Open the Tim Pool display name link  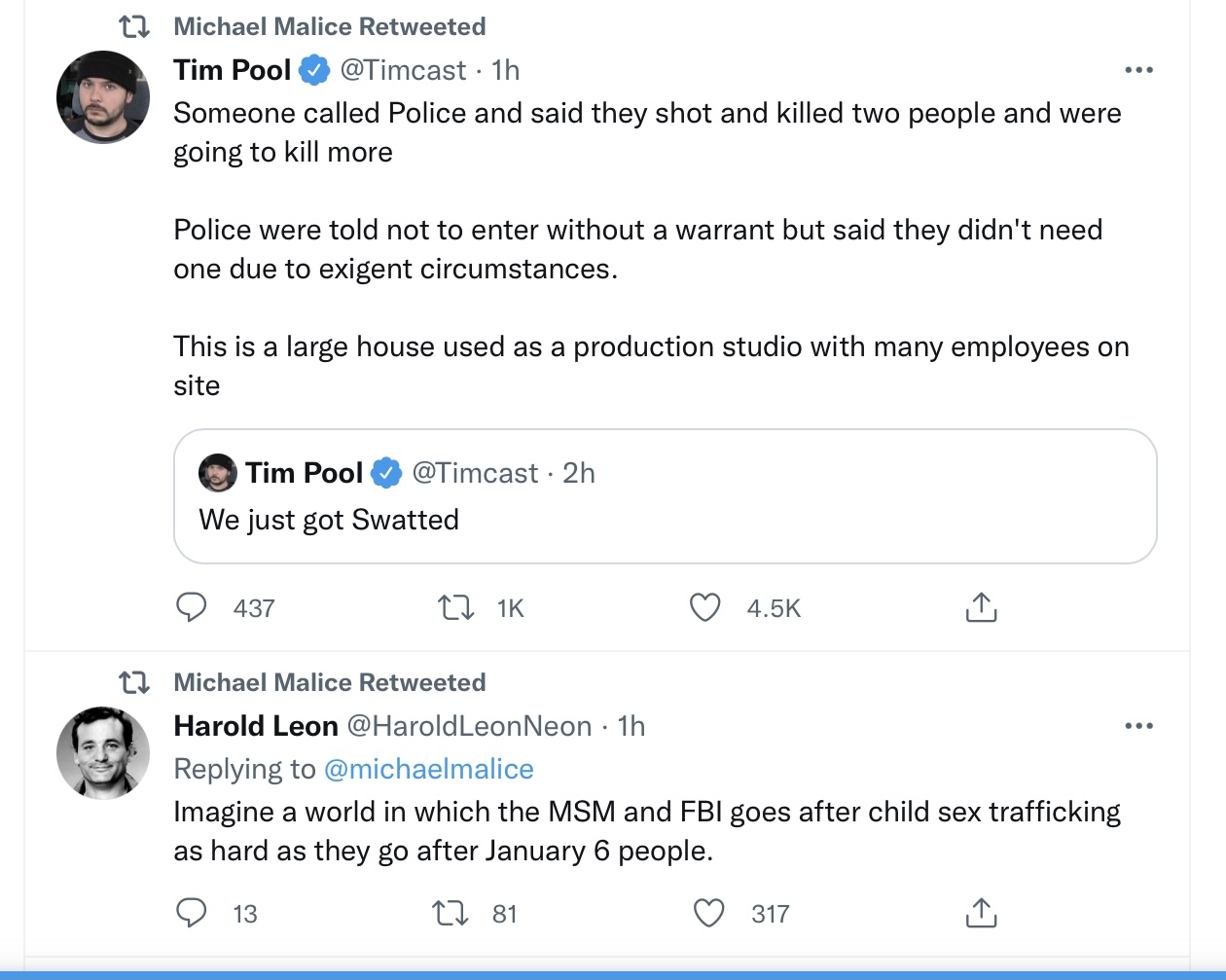pyautogui.click(x=233, y=70)
